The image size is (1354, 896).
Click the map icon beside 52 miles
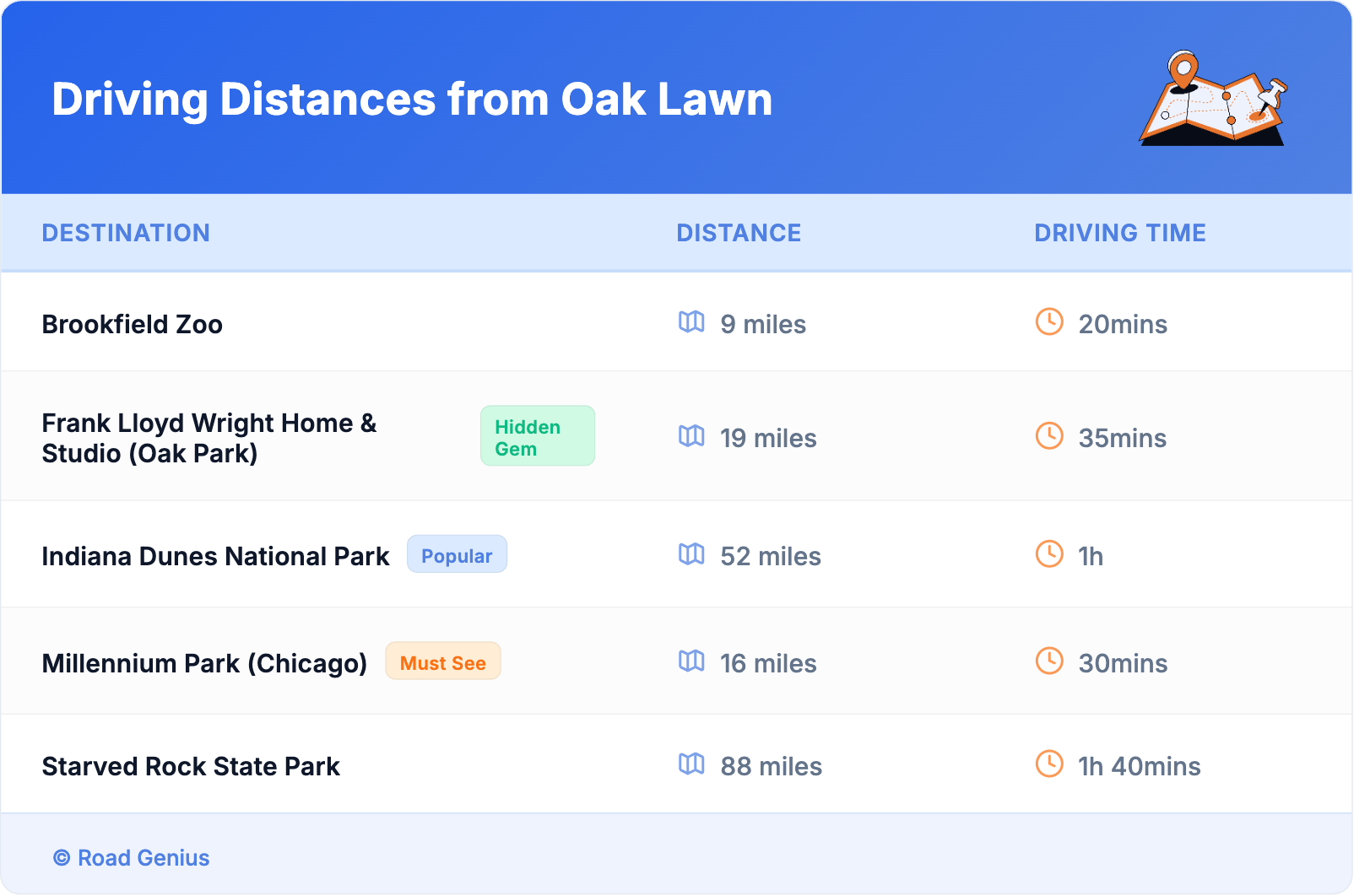pos(691,554)
